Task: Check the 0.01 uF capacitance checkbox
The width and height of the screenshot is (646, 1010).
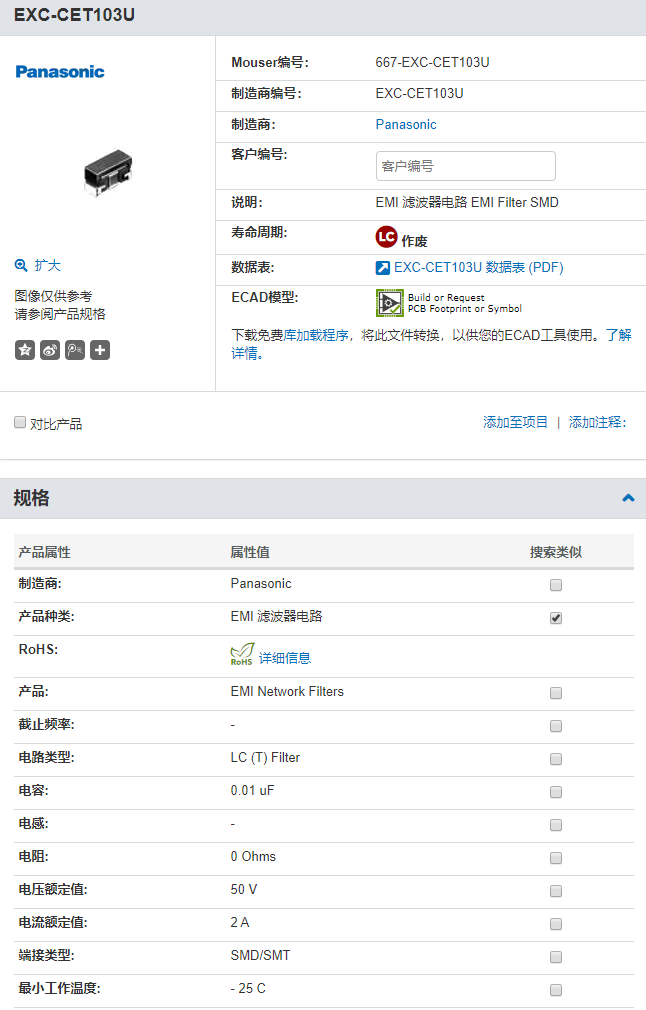Action: [556, 792]
